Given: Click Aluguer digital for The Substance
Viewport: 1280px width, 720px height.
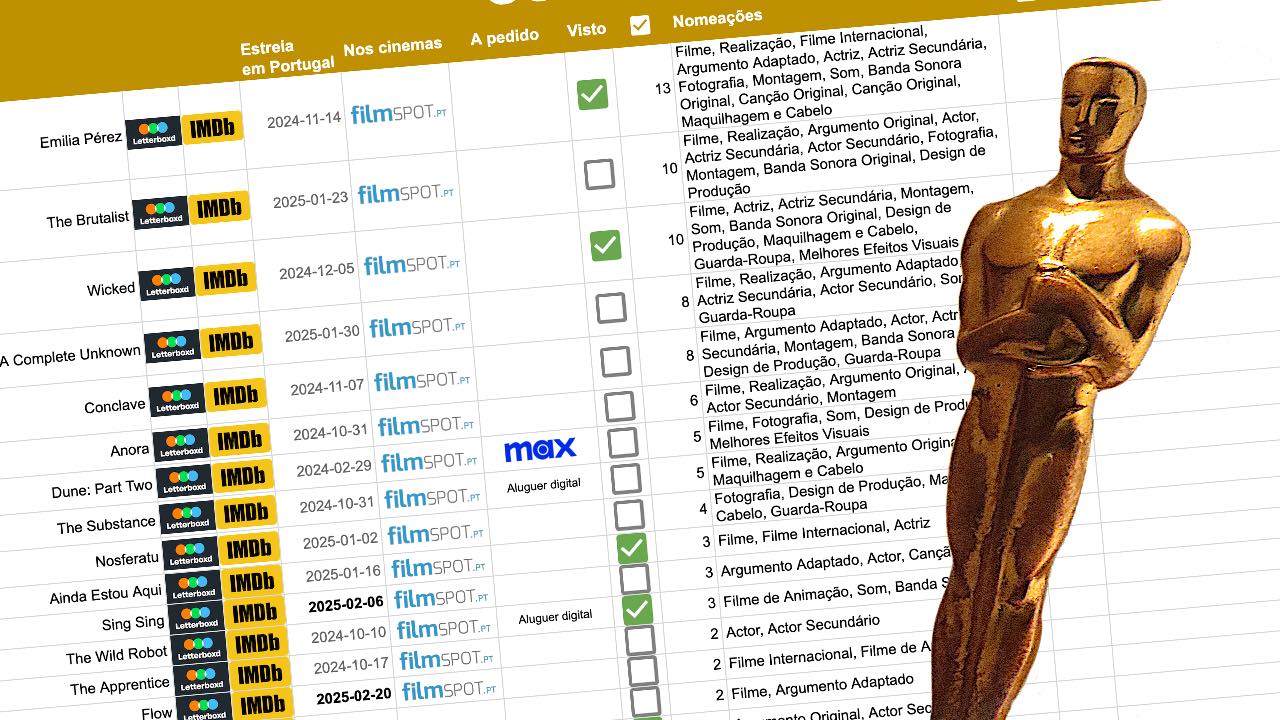Looking at the screenshot, I should point(544,485).
